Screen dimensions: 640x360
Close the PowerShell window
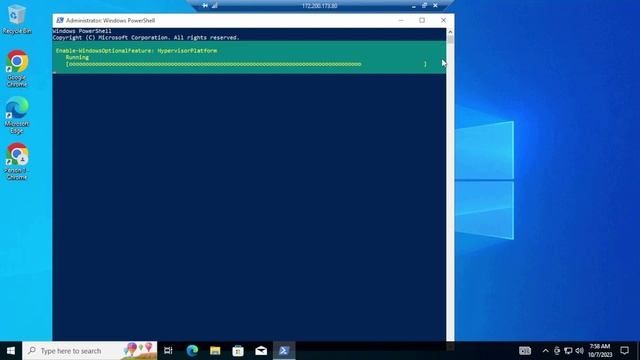pos(443,20)
